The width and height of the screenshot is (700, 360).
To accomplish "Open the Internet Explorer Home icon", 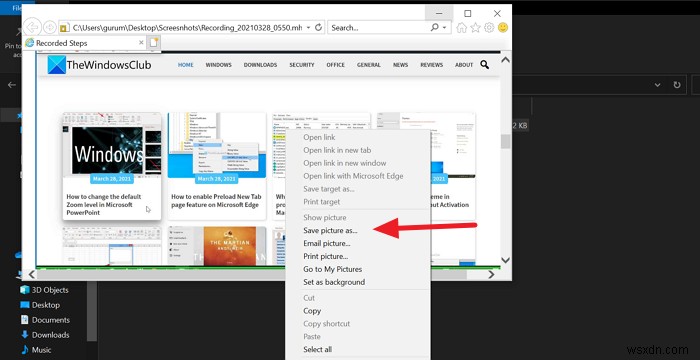I will click(462, 28).
